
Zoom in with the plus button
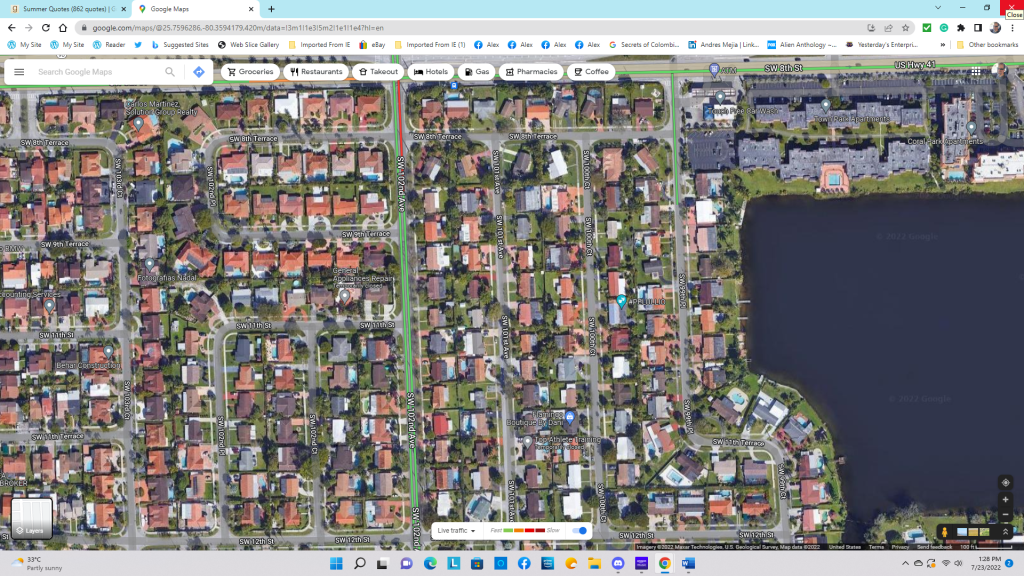(1005, 499)
